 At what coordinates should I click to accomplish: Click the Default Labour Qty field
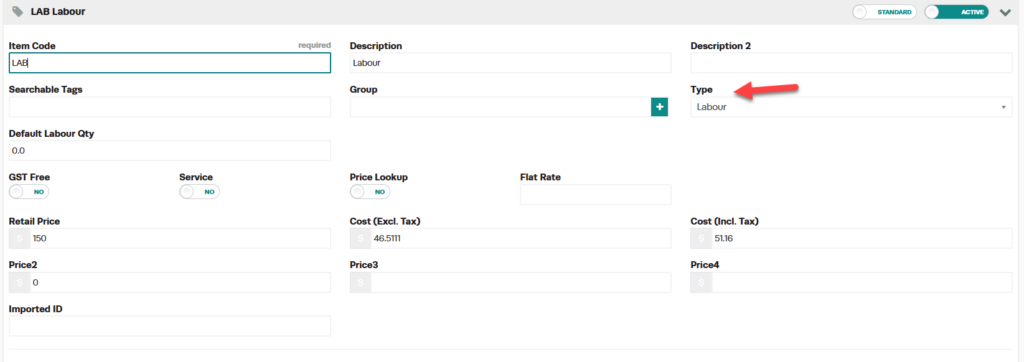(x=170, y=150)
